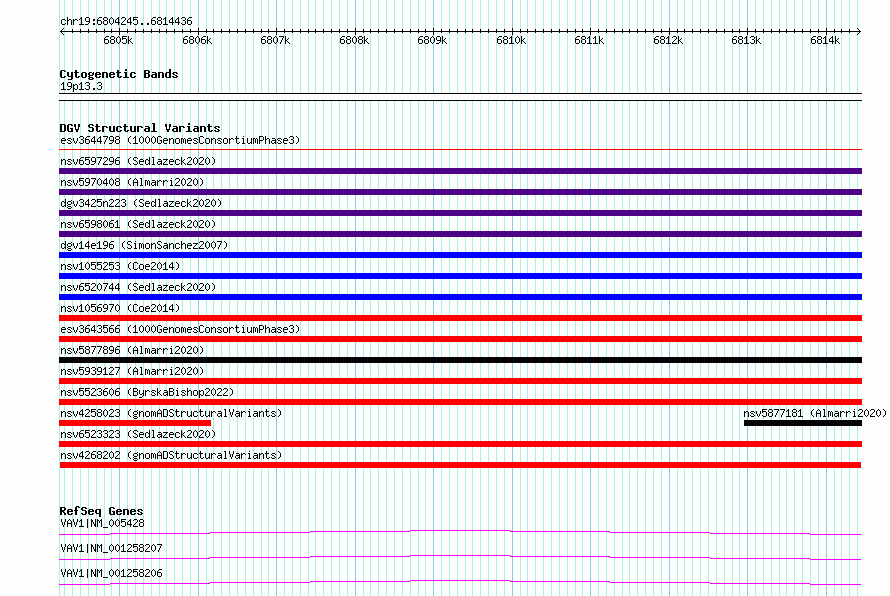Click the blue bar under nsv6520744
Viewport: 890px width, 596px height.
pos(460,297)
